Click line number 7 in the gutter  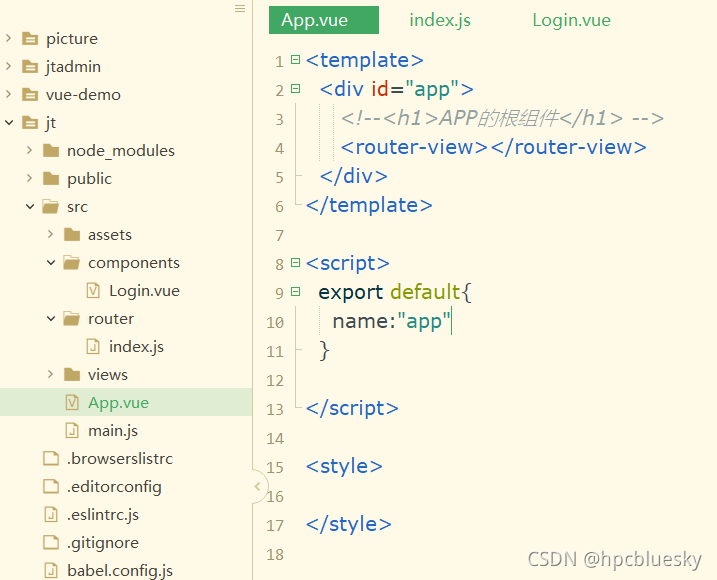point(279,236)
